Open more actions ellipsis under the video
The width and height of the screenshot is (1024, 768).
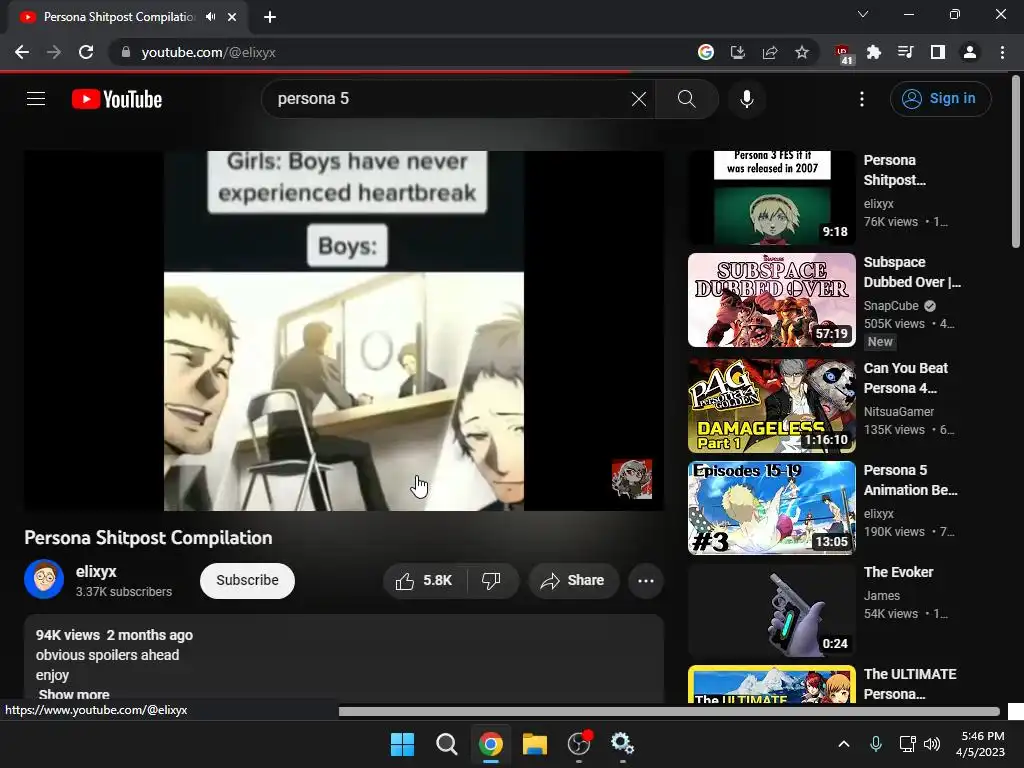click(x=645, y=581)
